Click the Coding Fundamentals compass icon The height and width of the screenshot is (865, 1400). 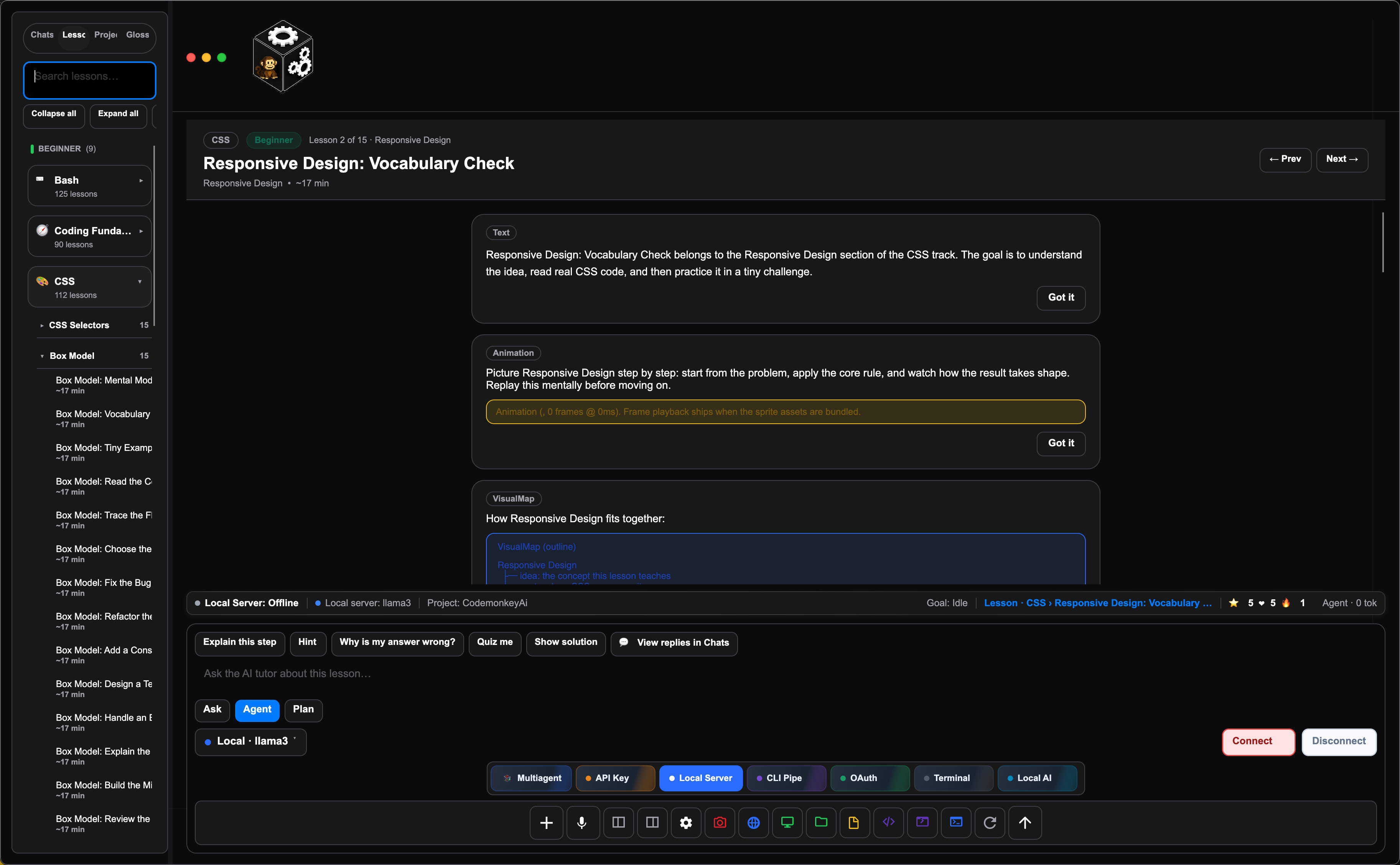point(42,230)
